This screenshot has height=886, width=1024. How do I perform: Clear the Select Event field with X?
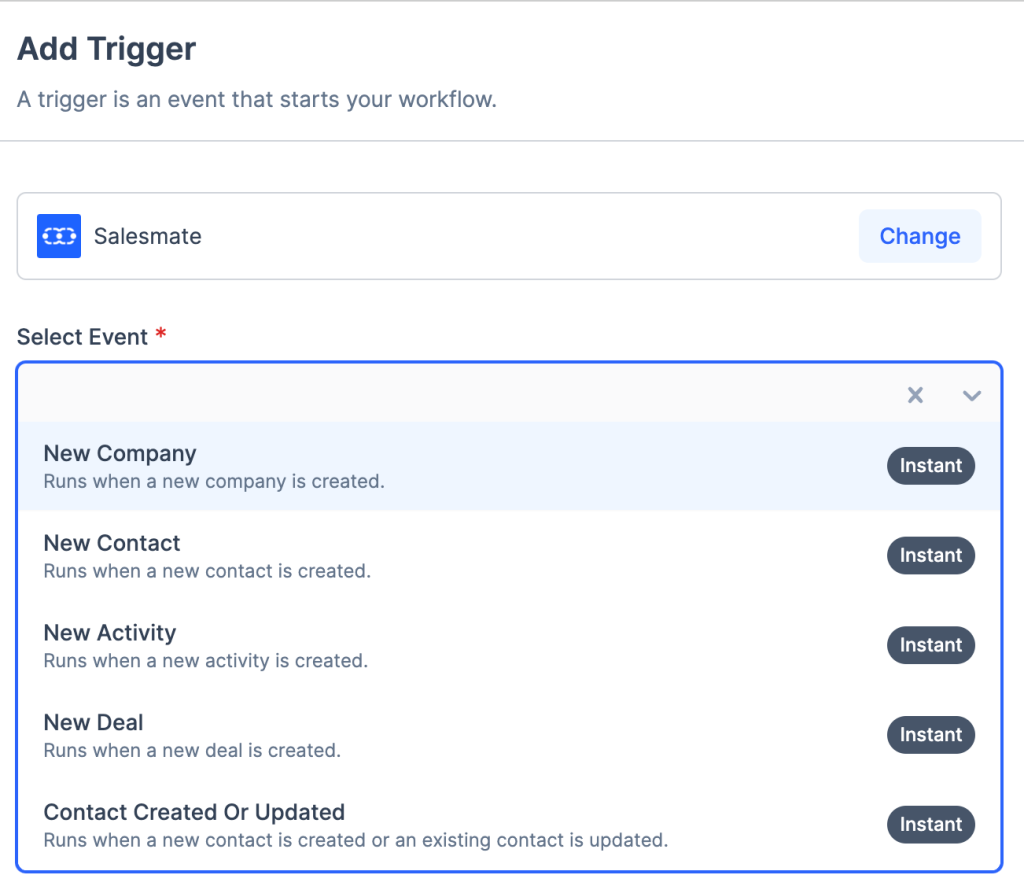915,395
